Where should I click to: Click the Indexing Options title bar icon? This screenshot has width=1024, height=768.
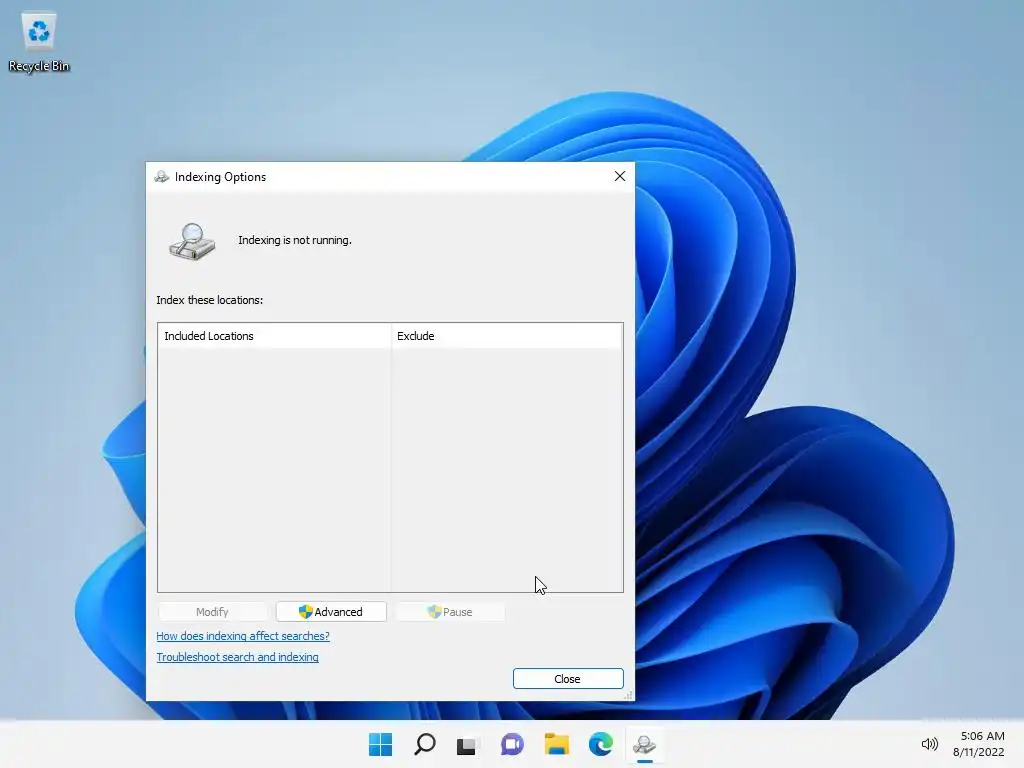tap(161, 177)
